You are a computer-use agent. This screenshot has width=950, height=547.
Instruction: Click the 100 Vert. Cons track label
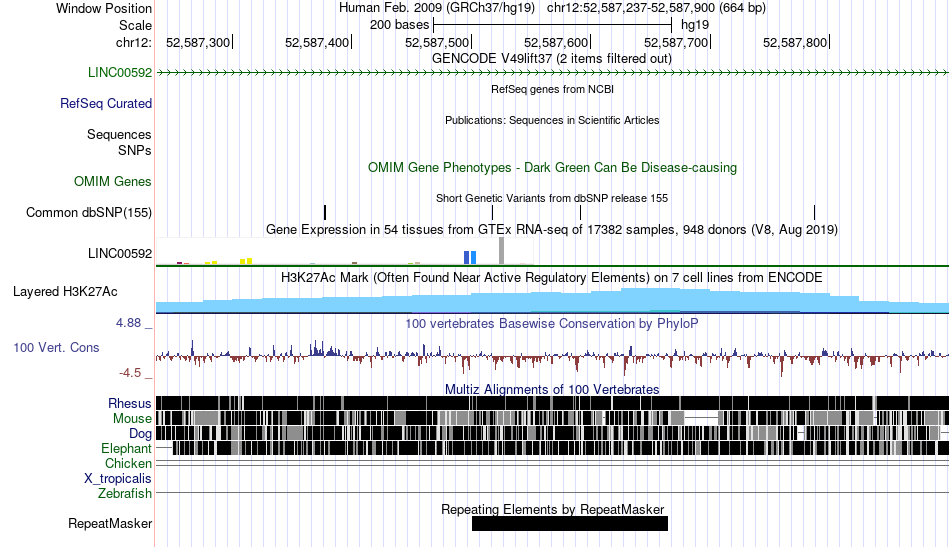click(56, 347)
